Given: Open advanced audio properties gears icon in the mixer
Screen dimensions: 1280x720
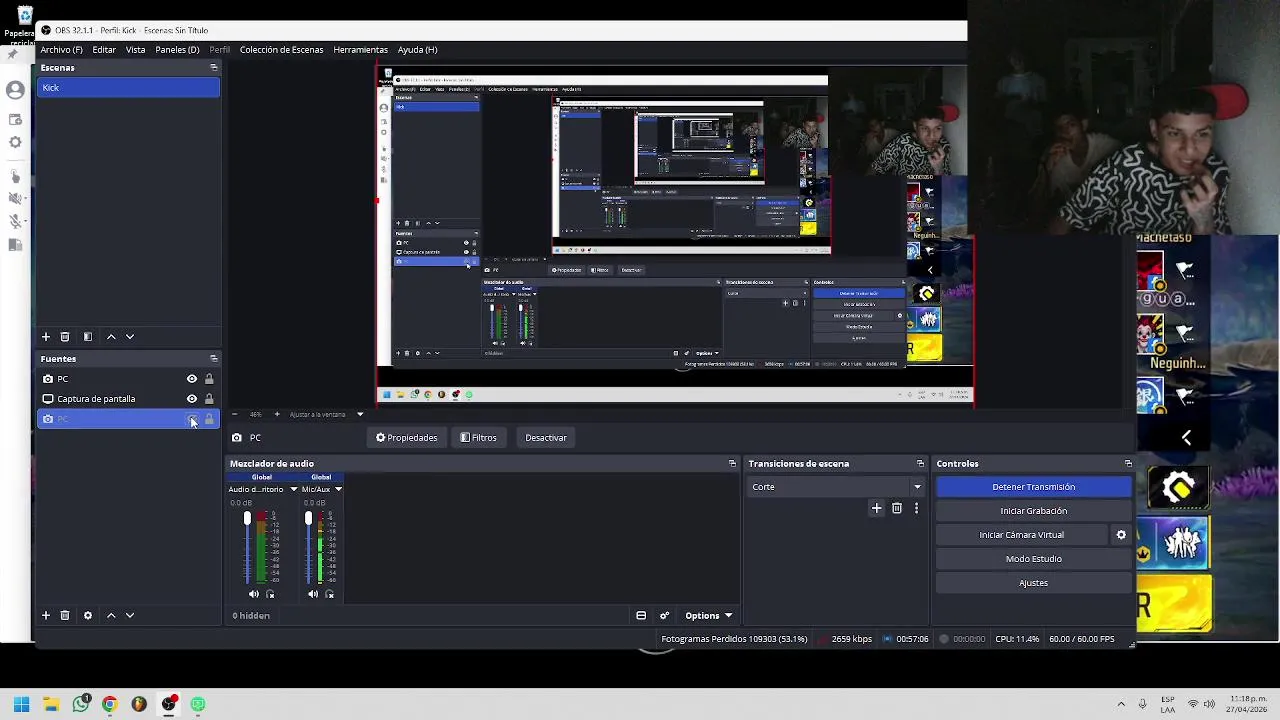Looking at the screenshot, I should pyautogui.click(x=664, y=616).
